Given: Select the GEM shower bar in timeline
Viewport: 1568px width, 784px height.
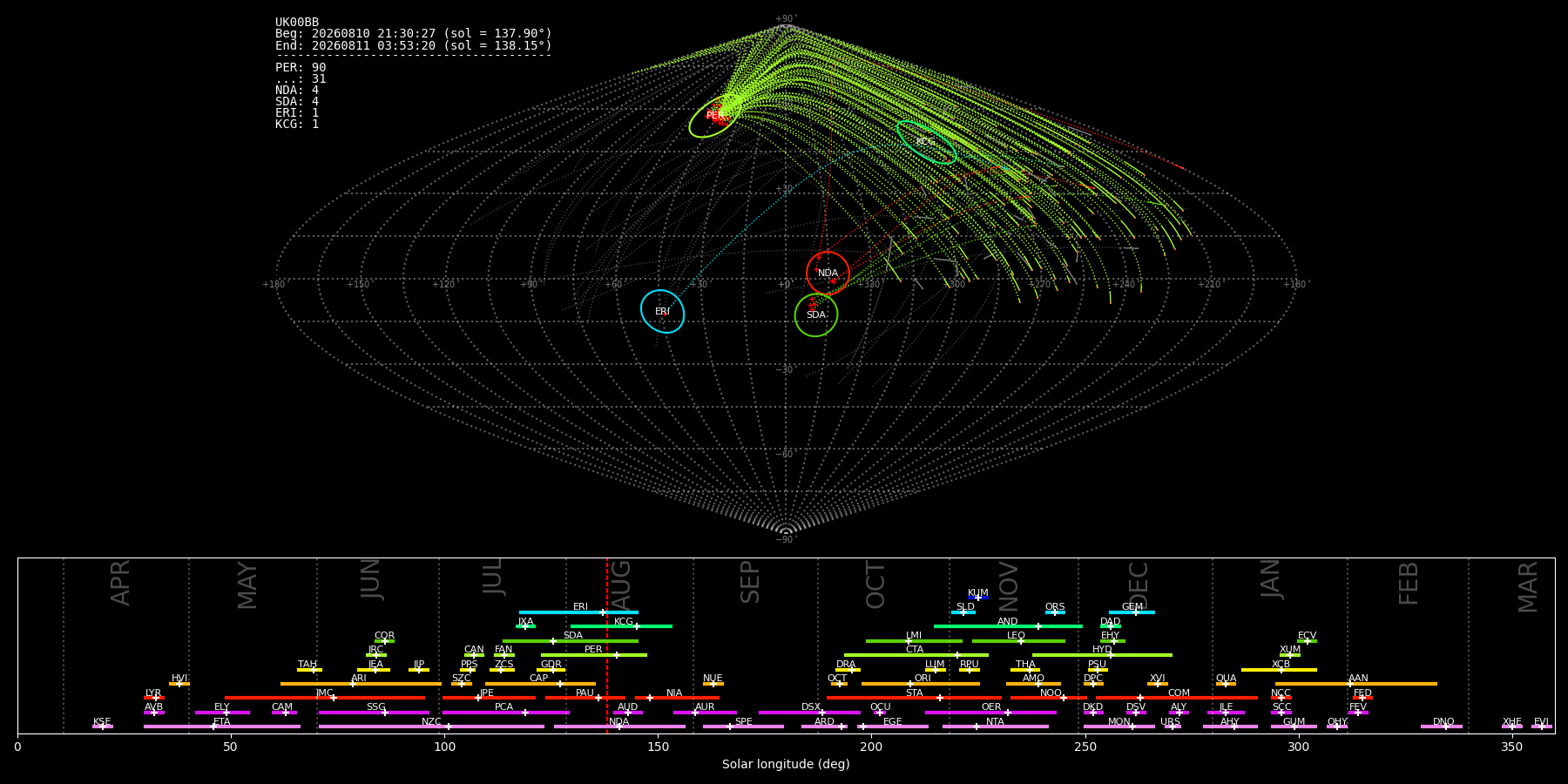Looking at the screenshot, I should tap(1132, 612).
